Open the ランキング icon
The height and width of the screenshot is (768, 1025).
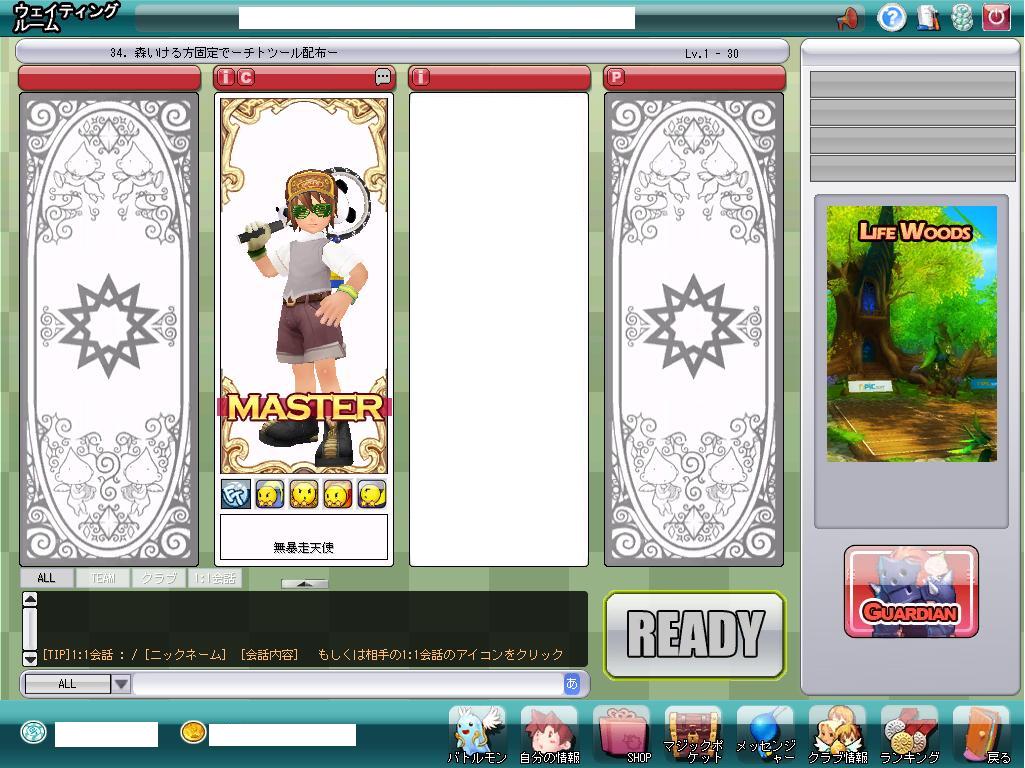(x=909, y=734)
